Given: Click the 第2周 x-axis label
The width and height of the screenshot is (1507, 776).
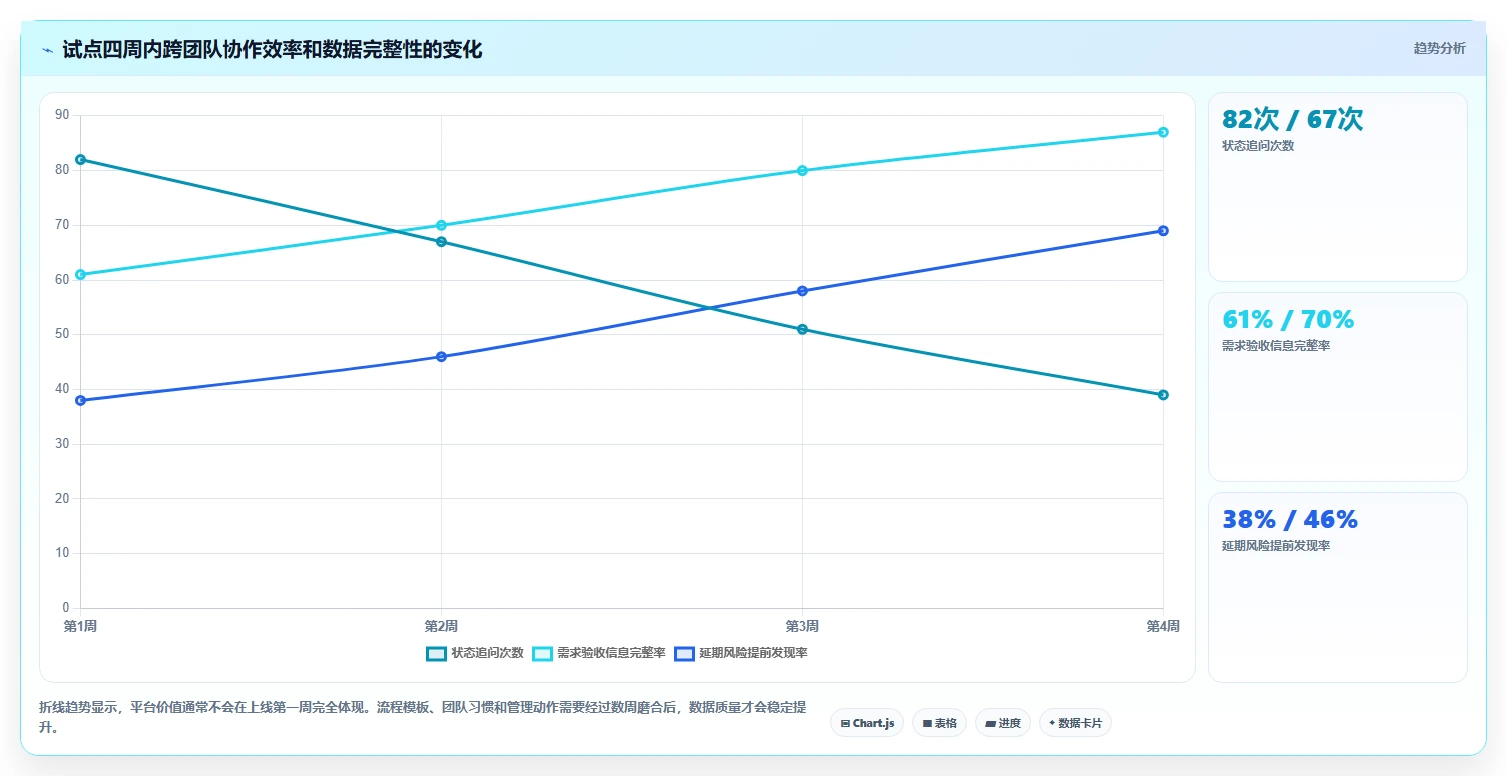Looking at the screenshot, I should tap(441, 627).
